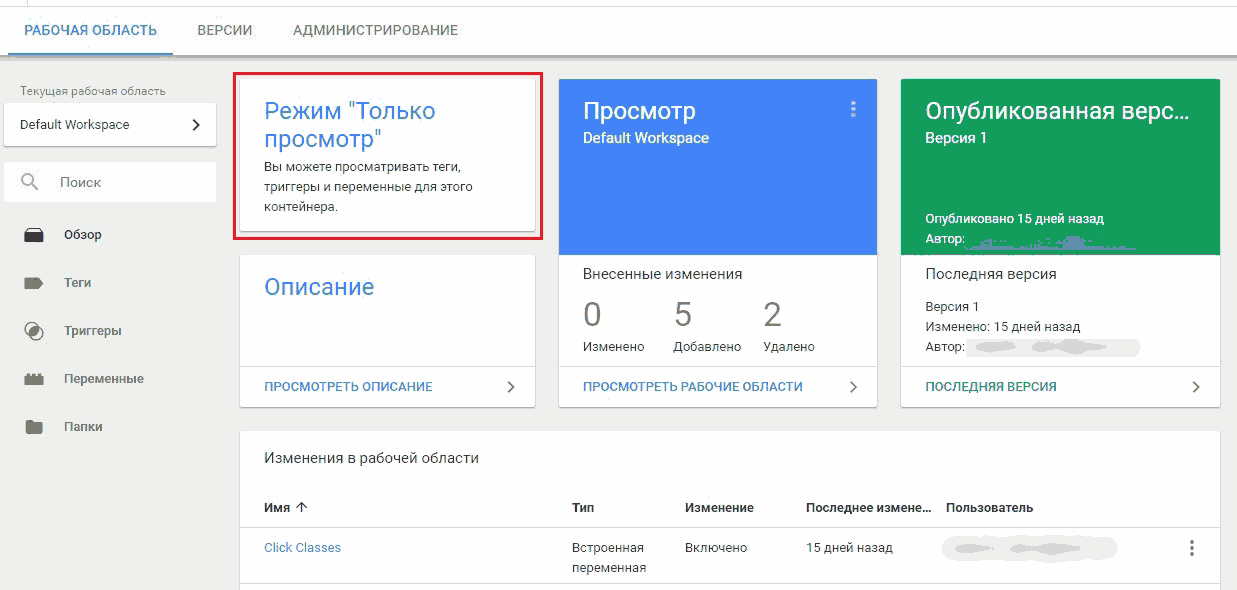Viewport: 1237px width, 590px height.
Task: Click Опубликовано 15 дней назад text
Action: pos(1014,219)
